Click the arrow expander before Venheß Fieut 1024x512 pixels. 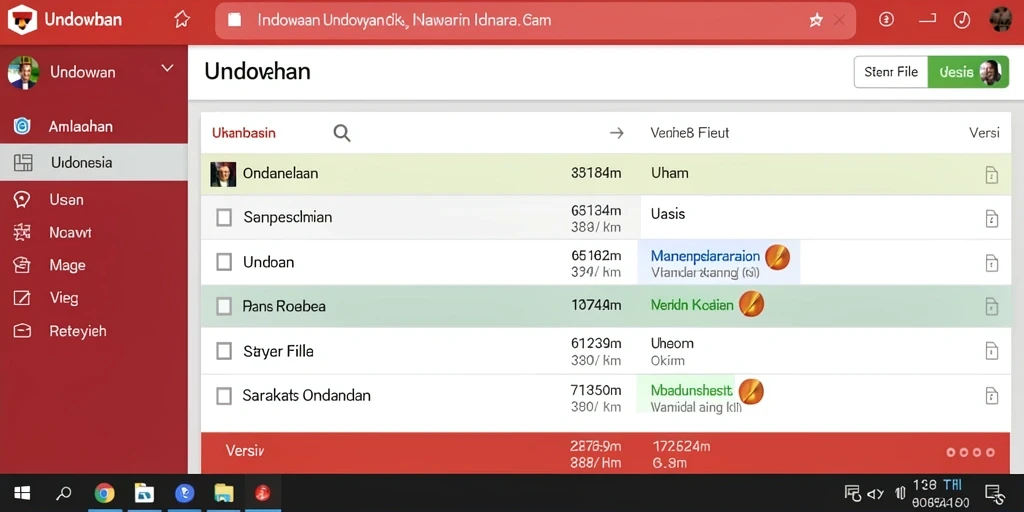click(x=616, y=133)
